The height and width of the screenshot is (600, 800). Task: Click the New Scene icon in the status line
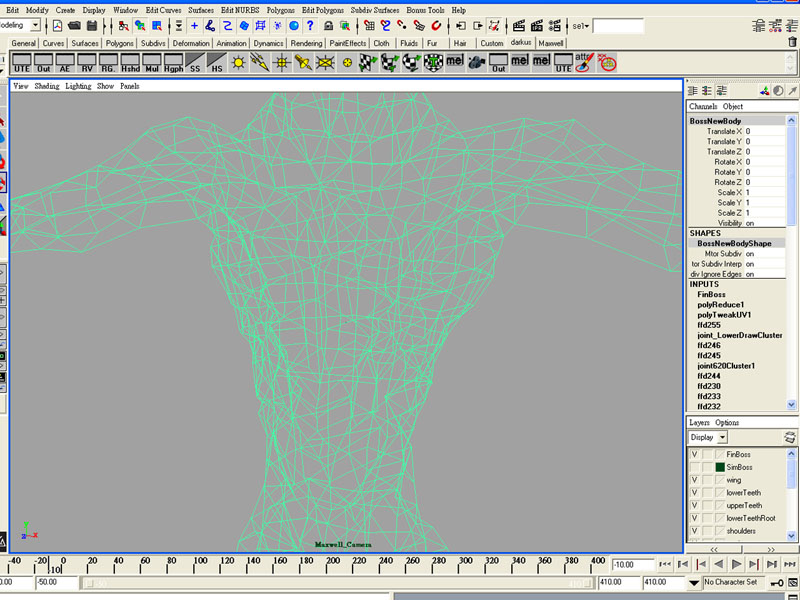coord(57,26)
